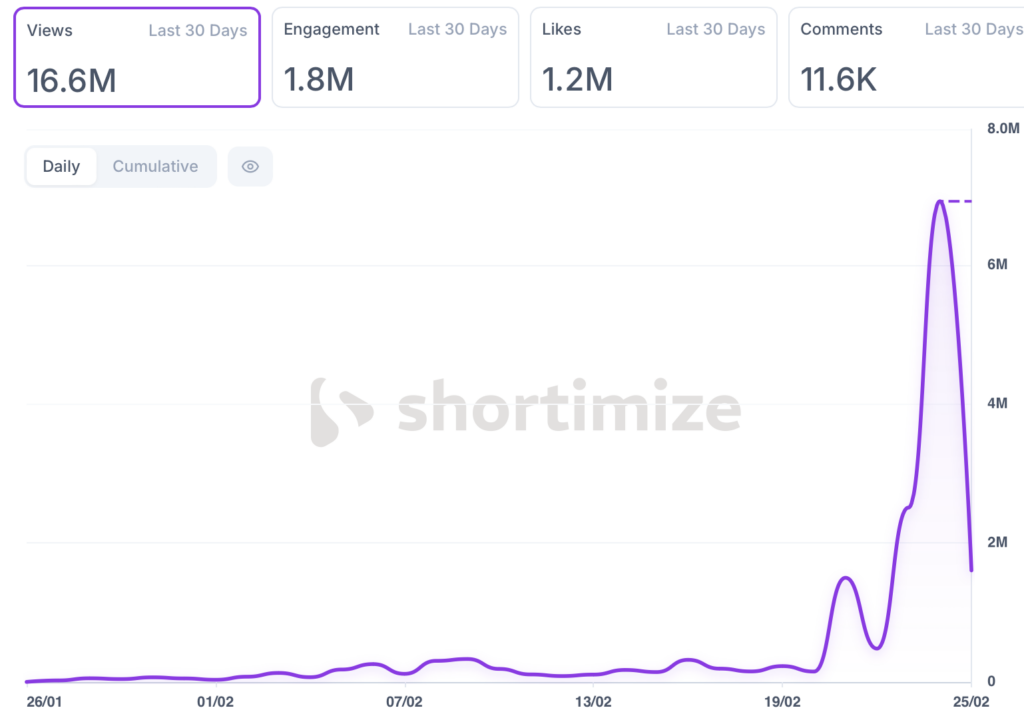This screenshot has width=1024, height=722.
Task: Click "Last 30 Days" in the Views card
Action: point(198,30)
